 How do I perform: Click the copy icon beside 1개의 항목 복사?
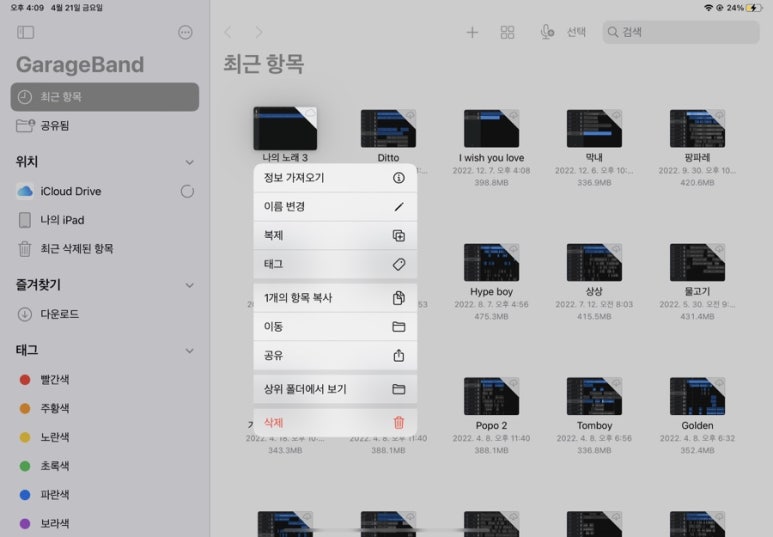click(x=398, y=298)
